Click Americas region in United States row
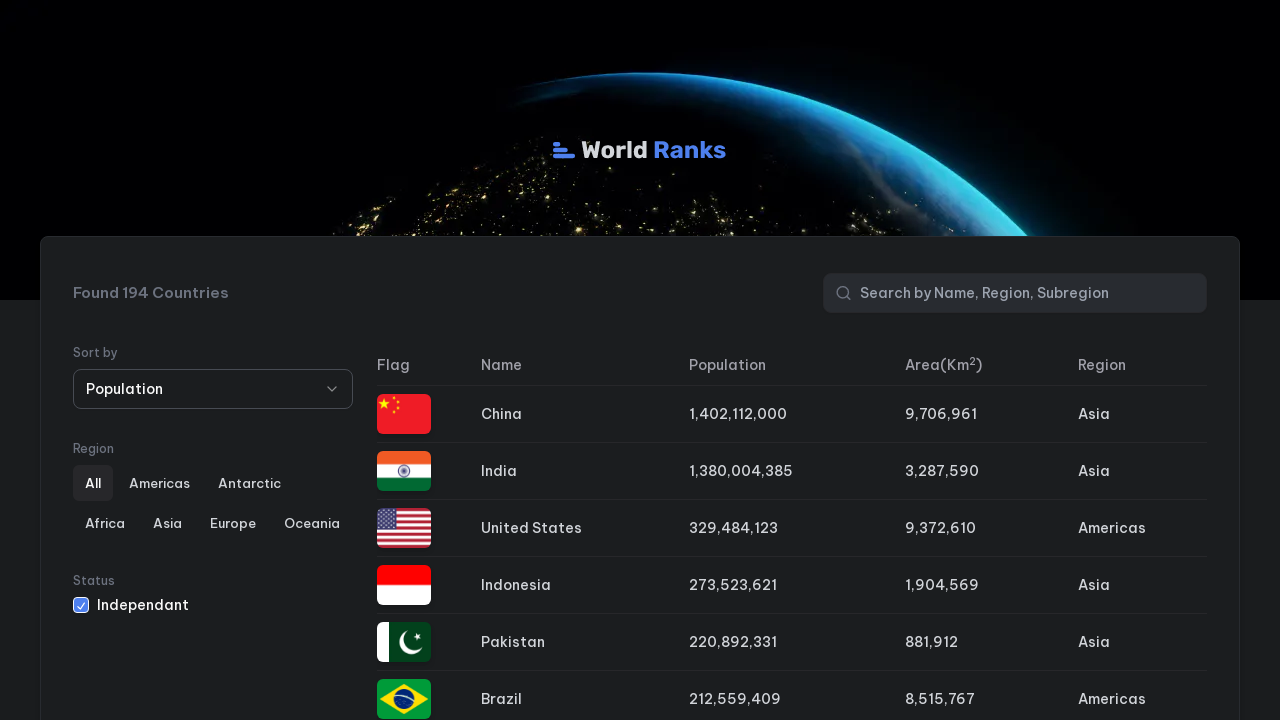This screenshot has height=720, width=1280. [1112, 528]
